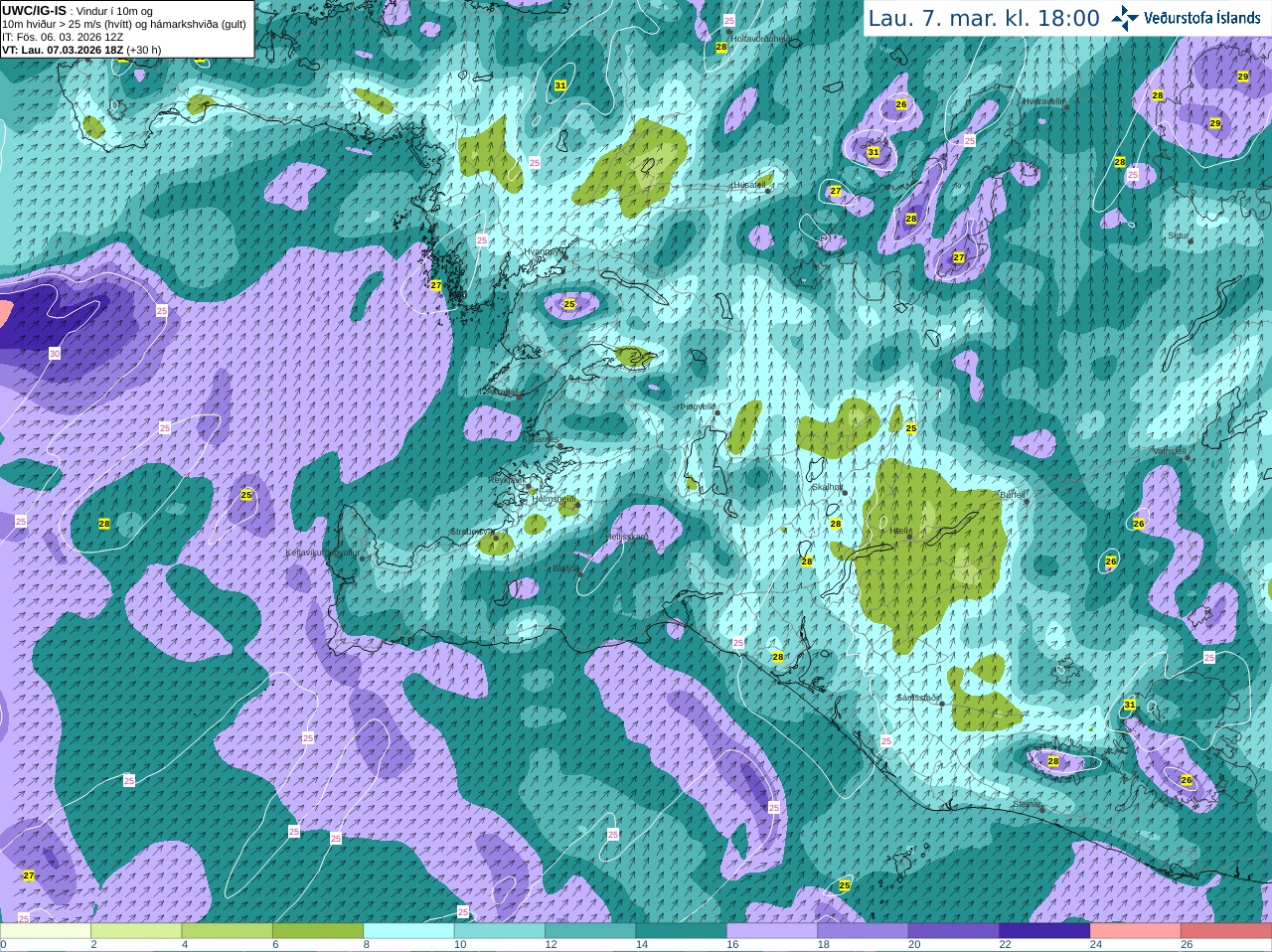Viewport: 1272px width, 952px height.
Task: Click the Vatnsfell station label
Action: tap(1169, 450)
